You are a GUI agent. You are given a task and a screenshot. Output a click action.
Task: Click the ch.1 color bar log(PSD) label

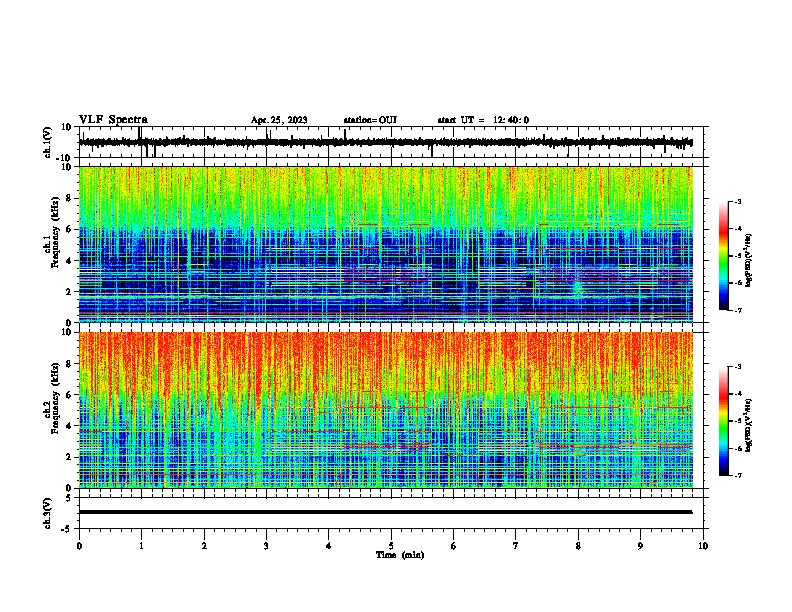[x=748, y=260]
